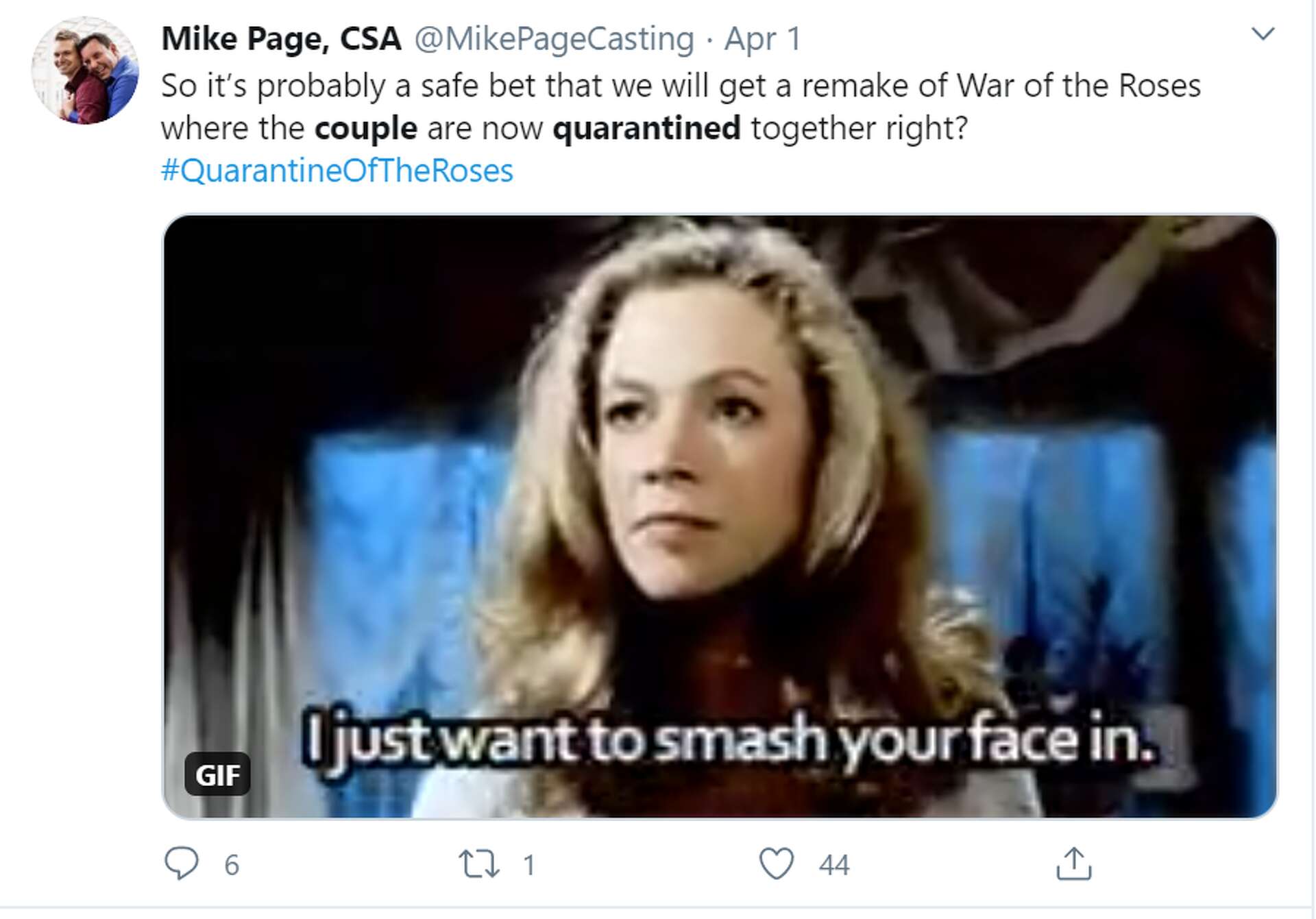Click "War of the Roses" in the tweet text
The height and width of the screenshot is (919, 1316).
click(x=1078, y=86)
